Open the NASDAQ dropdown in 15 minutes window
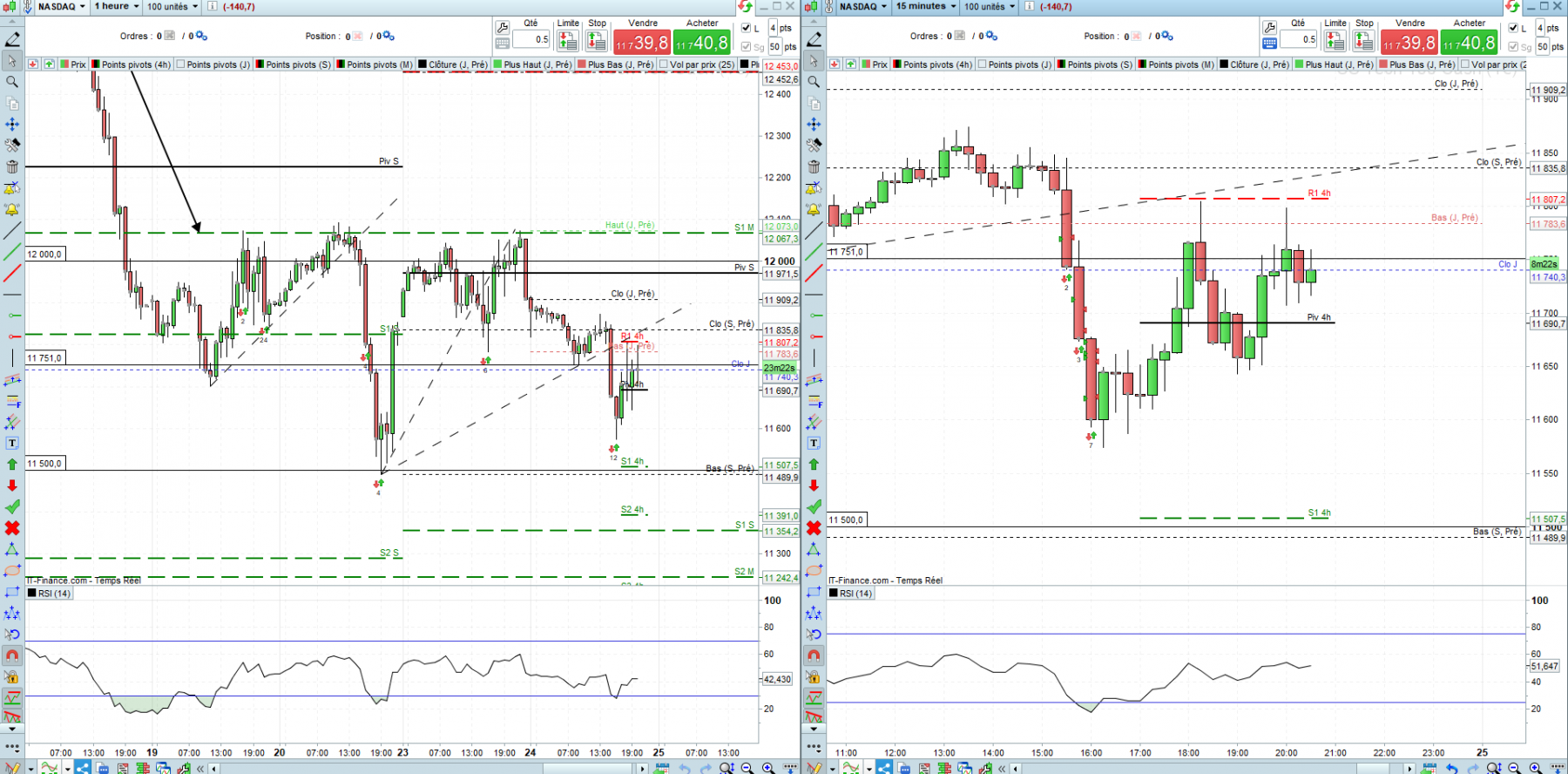This screenshot has width=1568, height=774. (x=862, y=6)
